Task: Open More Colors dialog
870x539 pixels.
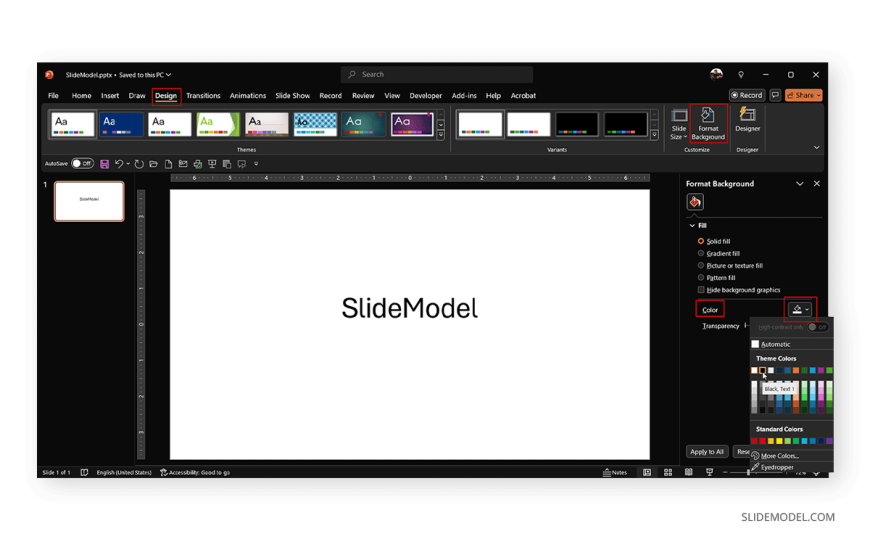Action: (780, 456)
